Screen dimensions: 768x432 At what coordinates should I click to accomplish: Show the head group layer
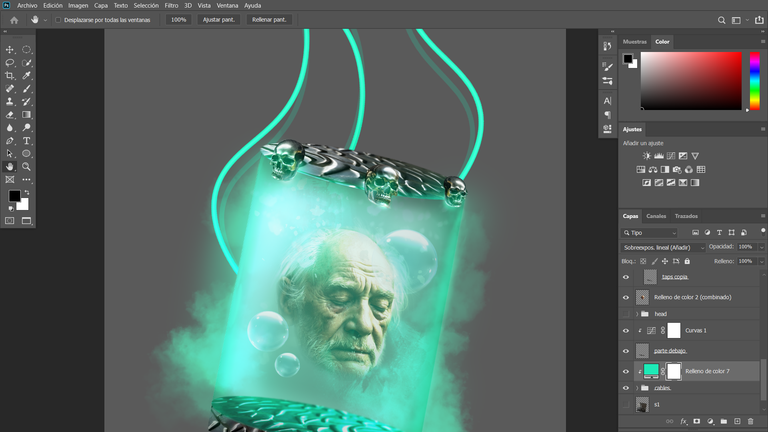tap(626, 314)
